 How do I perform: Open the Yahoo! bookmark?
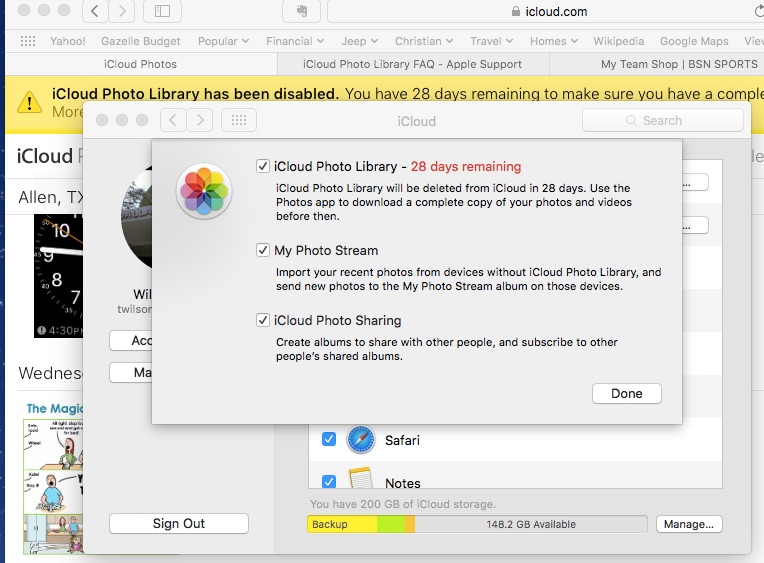tap(68, 41)
